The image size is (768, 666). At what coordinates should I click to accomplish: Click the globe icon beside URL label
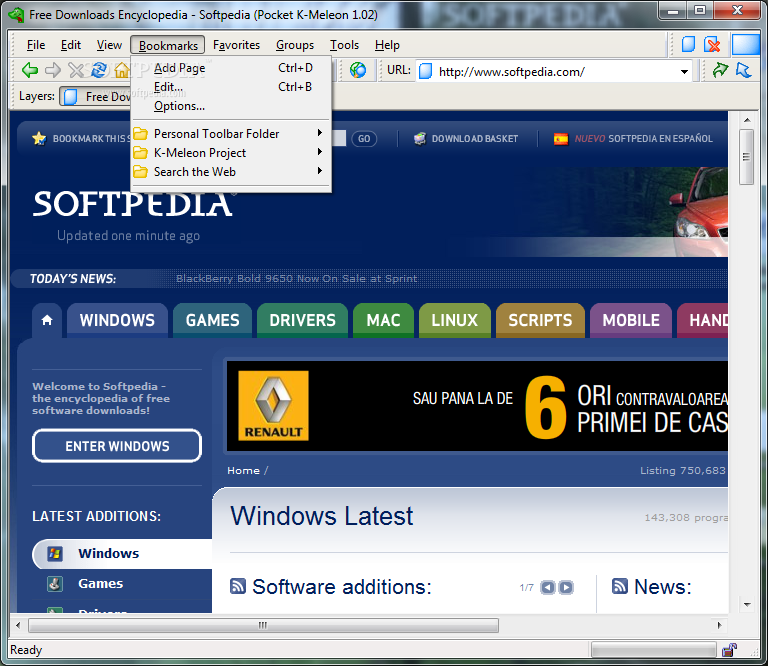click(x=358, y=71)
